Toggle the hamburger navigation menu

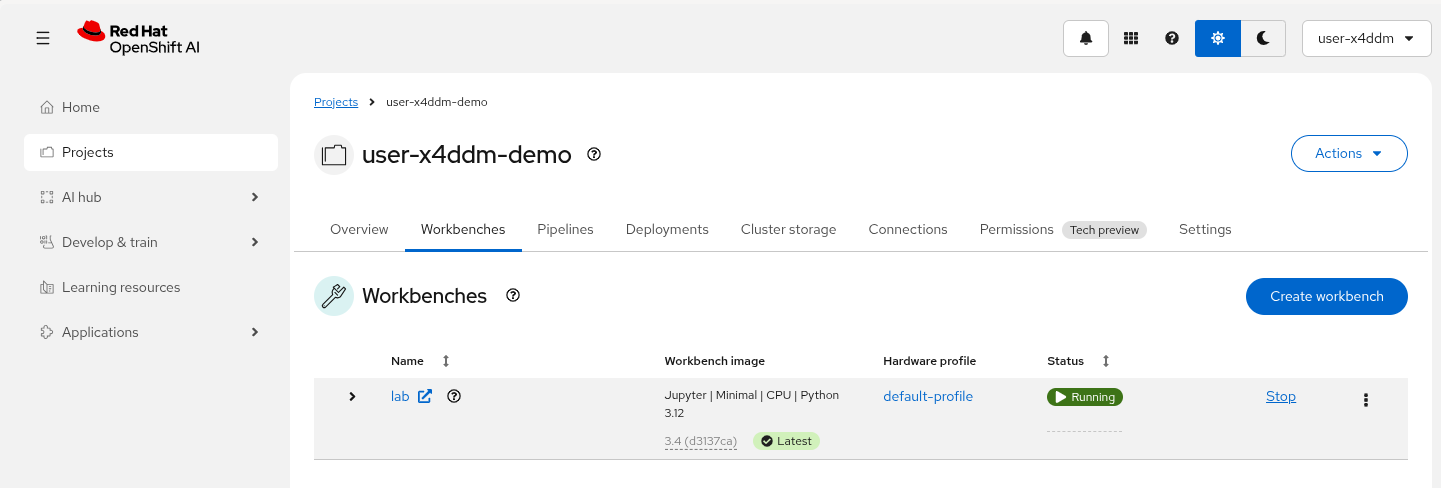pos(43,38)
